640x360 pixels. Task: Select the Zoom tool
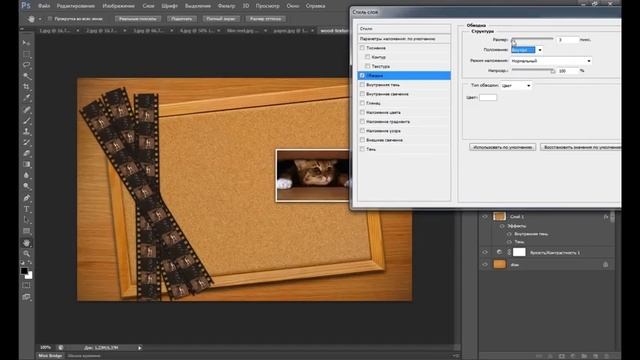click(x=27, y=254)
